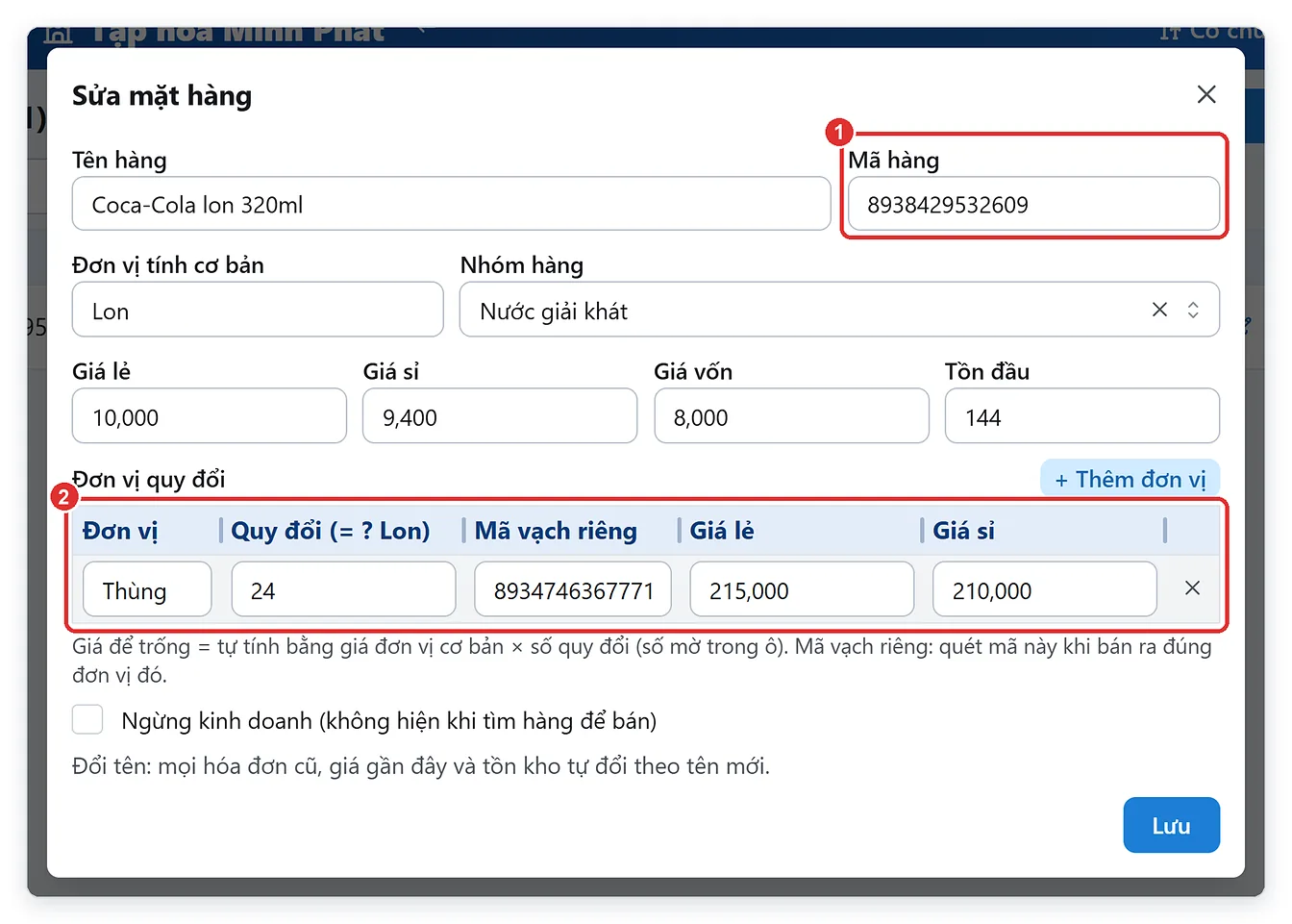The width and height of the screenshot is (1292, 924).
Task: Close the Sửa mặt hàng dialog
Action: coord(1206,94)
